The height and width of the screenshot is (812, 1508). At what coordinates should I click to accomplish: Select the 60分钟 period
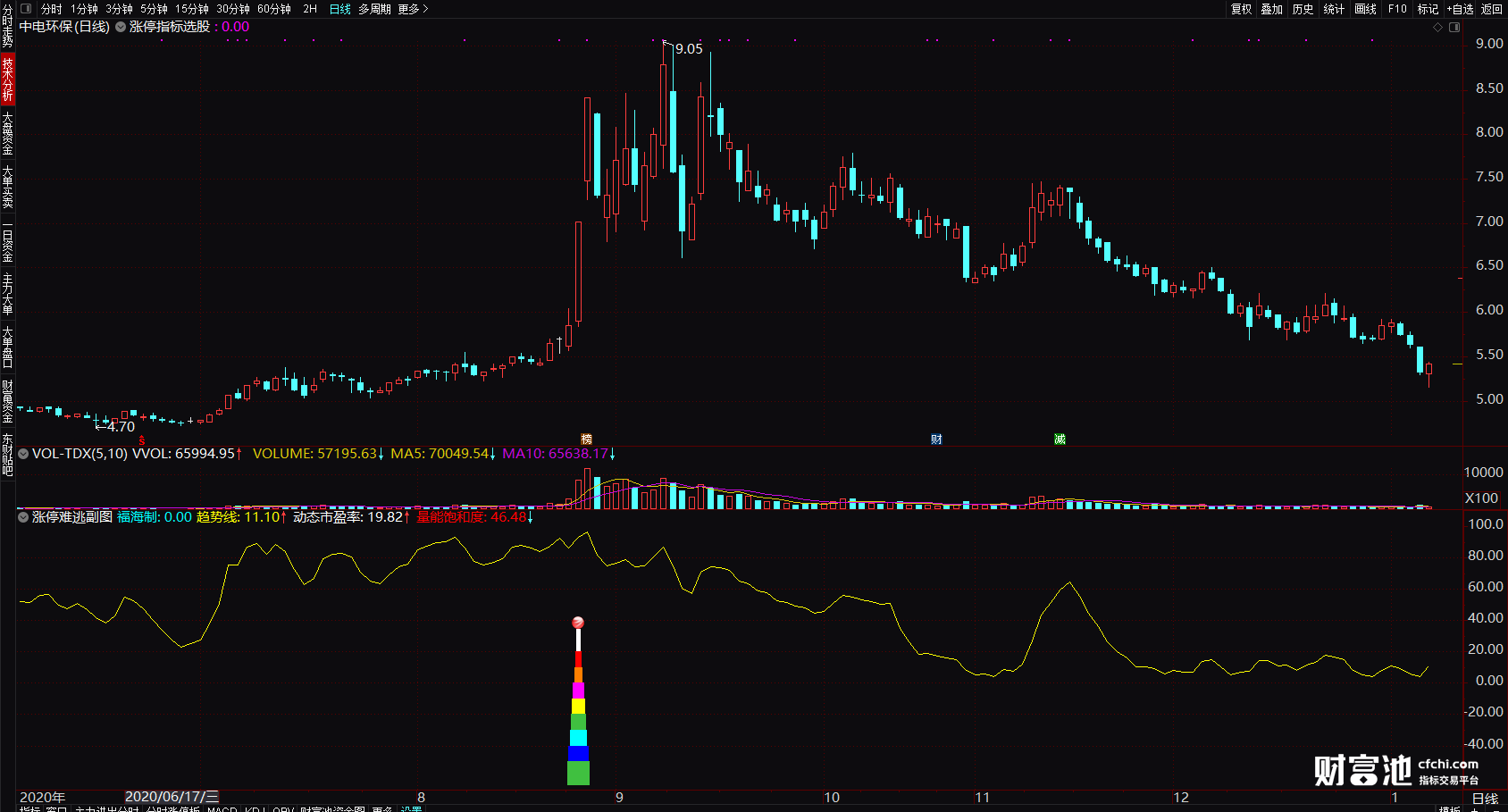point(274,9)
